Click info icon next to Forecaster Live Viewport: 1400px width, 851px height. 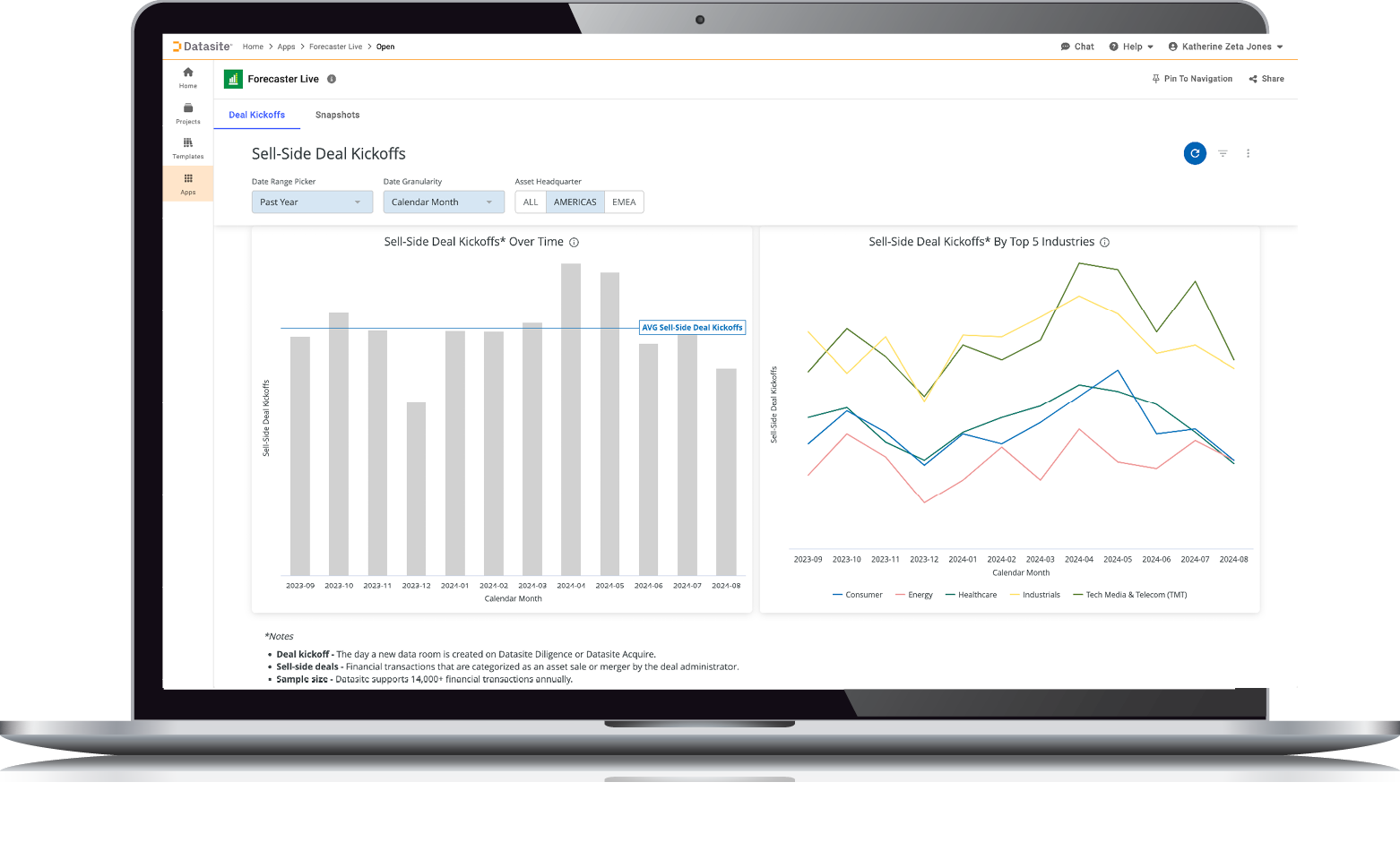tap(332, 79)
